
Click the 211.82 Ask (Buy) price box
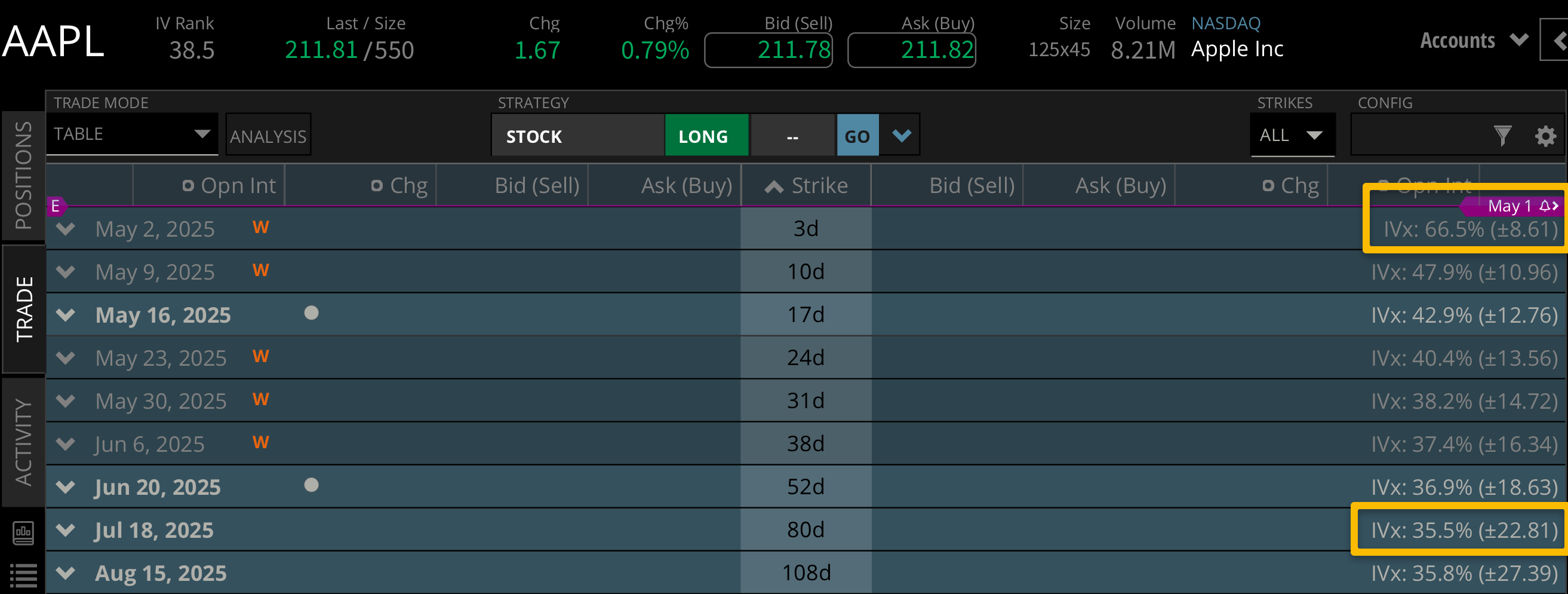tap(911, 50)
